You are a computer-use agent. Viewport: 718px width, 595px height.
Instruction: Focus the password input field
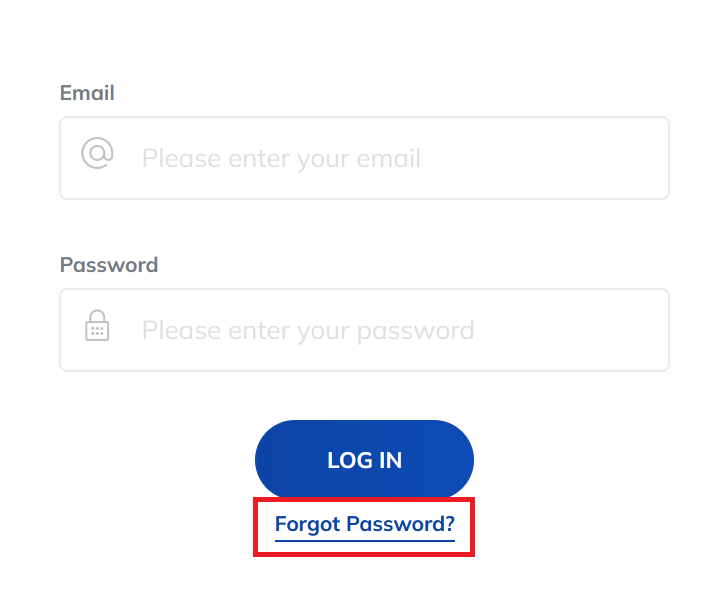364,330
